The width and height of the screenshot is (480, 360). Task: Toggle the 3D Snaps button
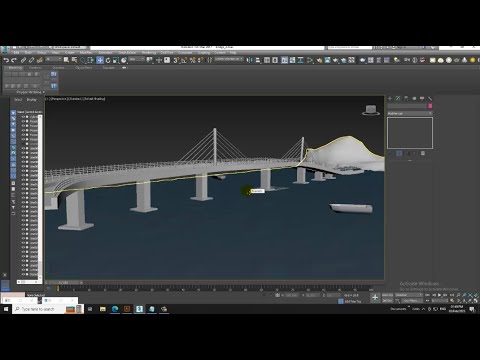pyautogui.click(x=176, y=60)
